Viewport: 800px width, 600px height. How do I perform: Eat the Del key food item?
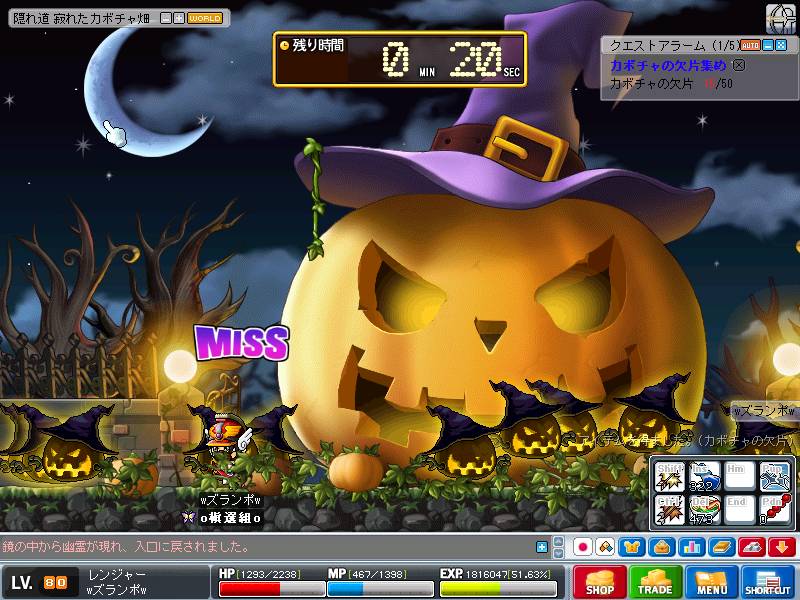click(704, 510)
